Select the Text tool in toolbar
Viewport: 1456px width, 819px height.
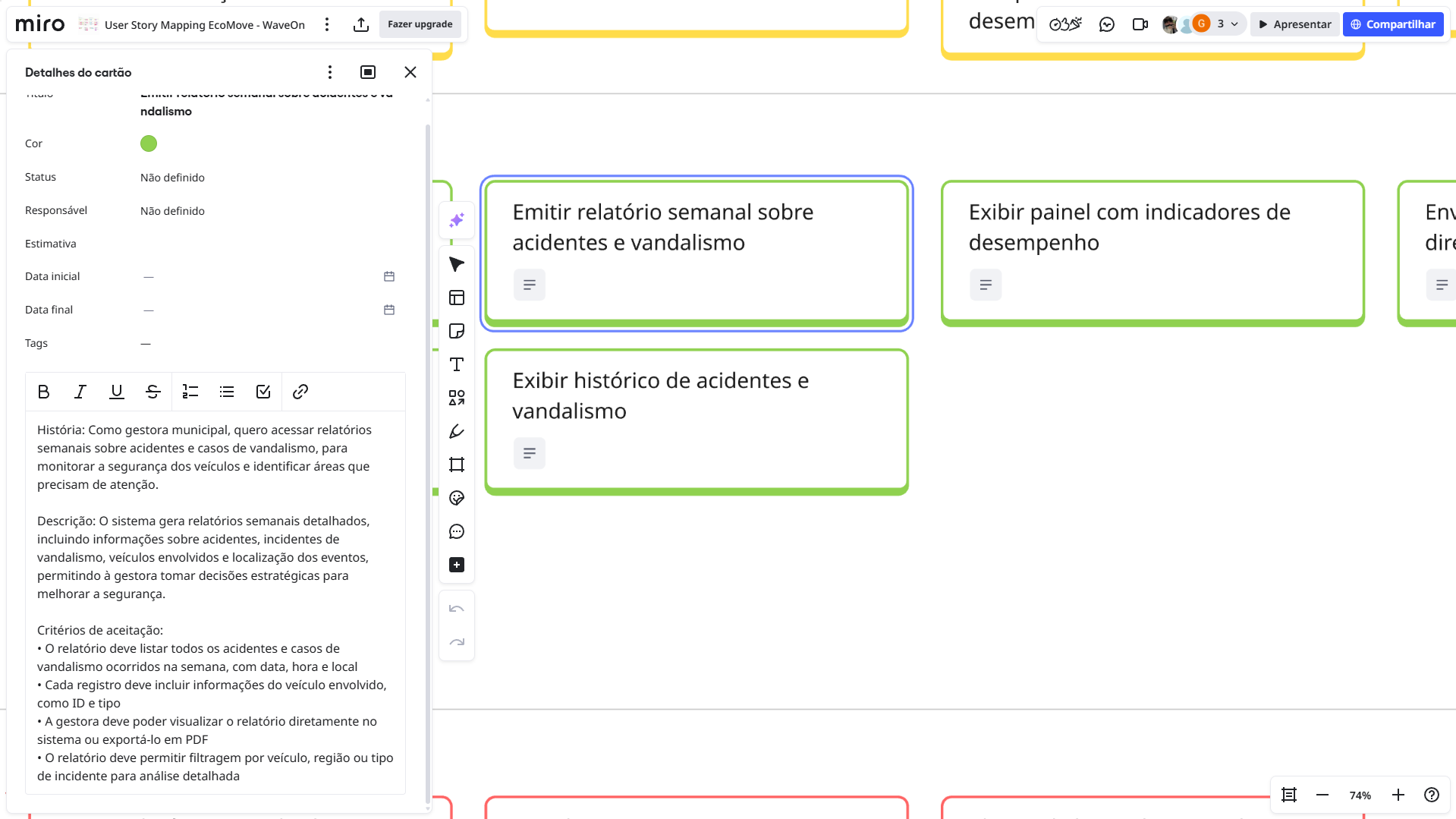457,364
